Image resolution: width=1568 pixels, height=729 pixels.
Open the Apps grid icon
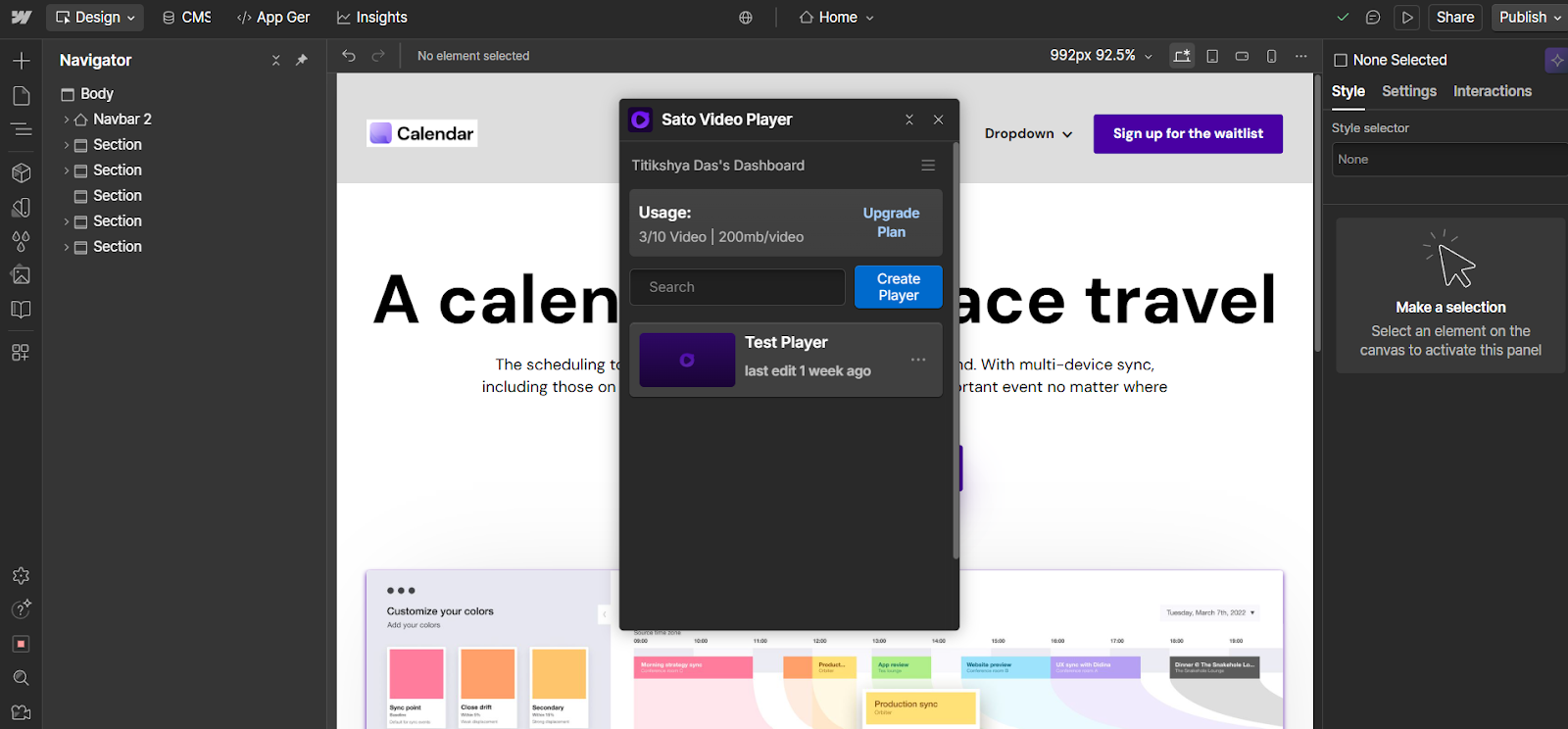pos(21,352)
